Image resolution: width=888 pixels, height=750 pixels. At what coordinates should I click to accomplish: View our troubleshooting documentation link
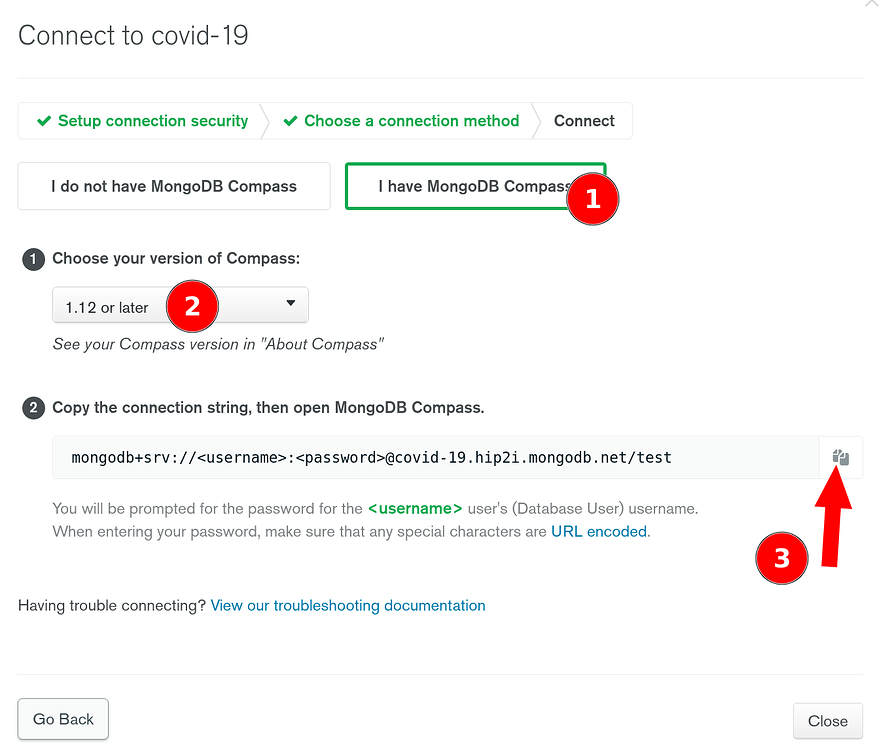(x=348, y=606)
